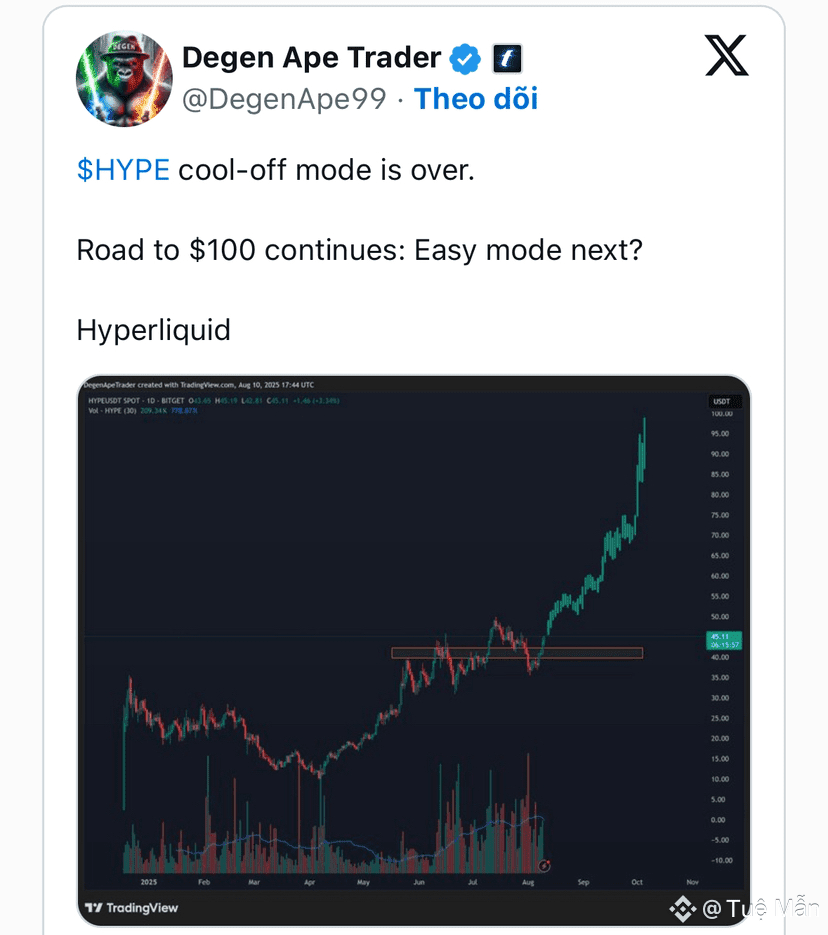Click the Degen Ape Trader display name
This screenshot has height=935, width=828.
coord(311,58)
